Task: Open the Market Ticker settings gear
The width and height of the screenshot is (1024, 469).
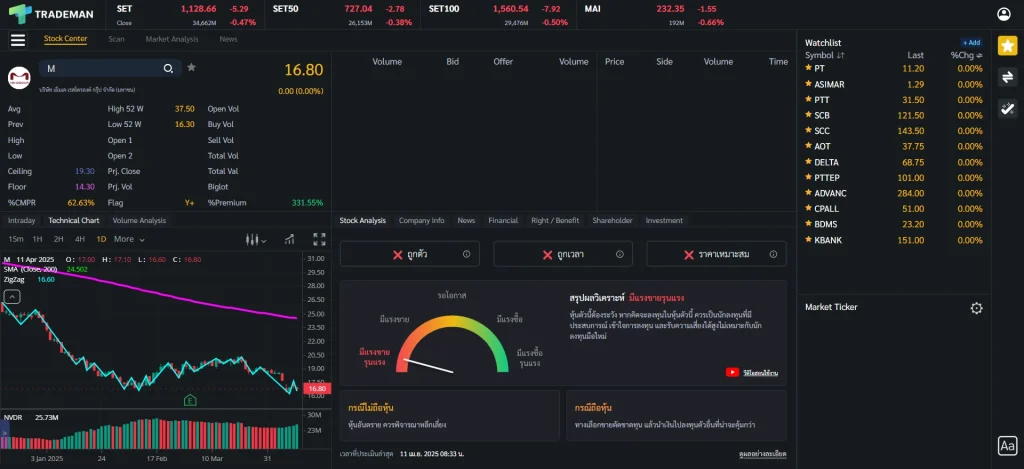Action: point(977,308)
